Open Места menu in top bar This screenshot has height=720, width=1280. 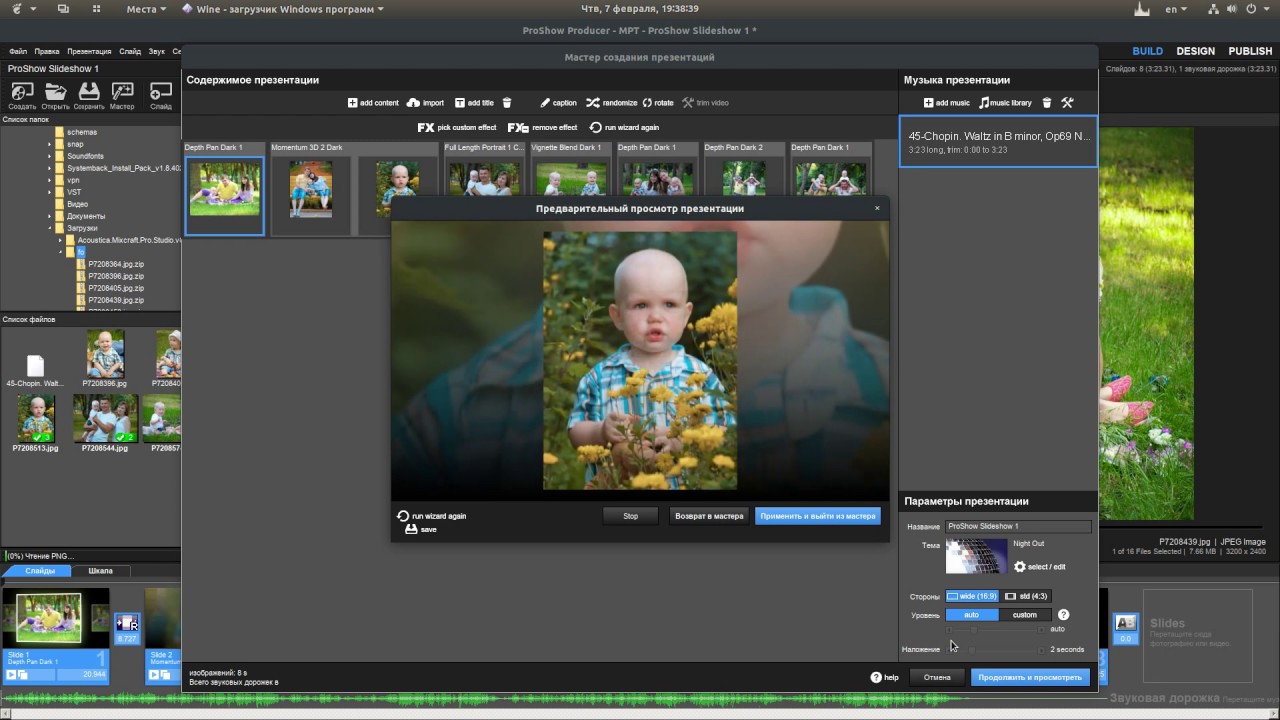(x=148, y=9)
